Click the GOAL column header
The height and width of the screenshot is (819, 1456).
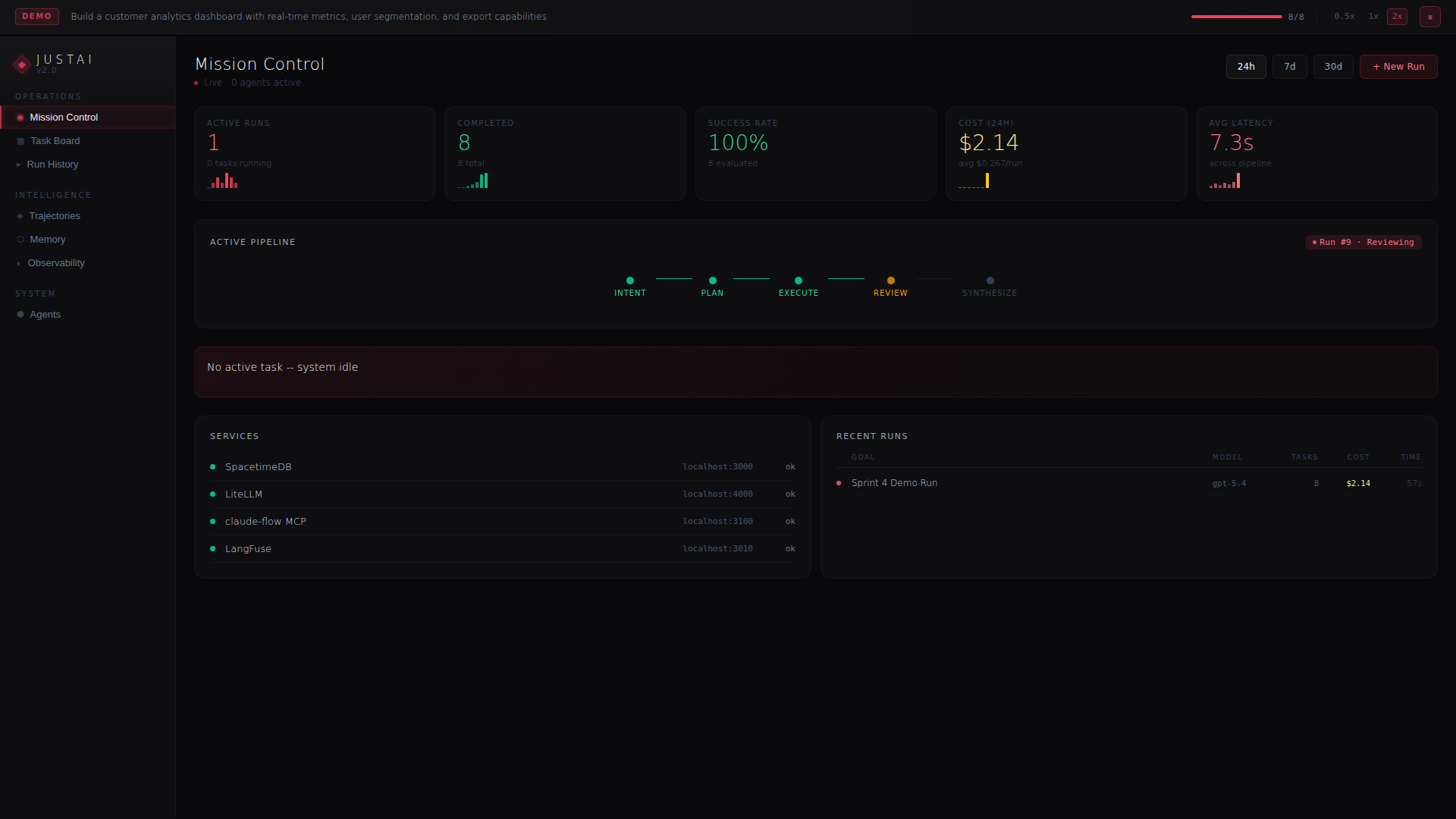point(863,457)
